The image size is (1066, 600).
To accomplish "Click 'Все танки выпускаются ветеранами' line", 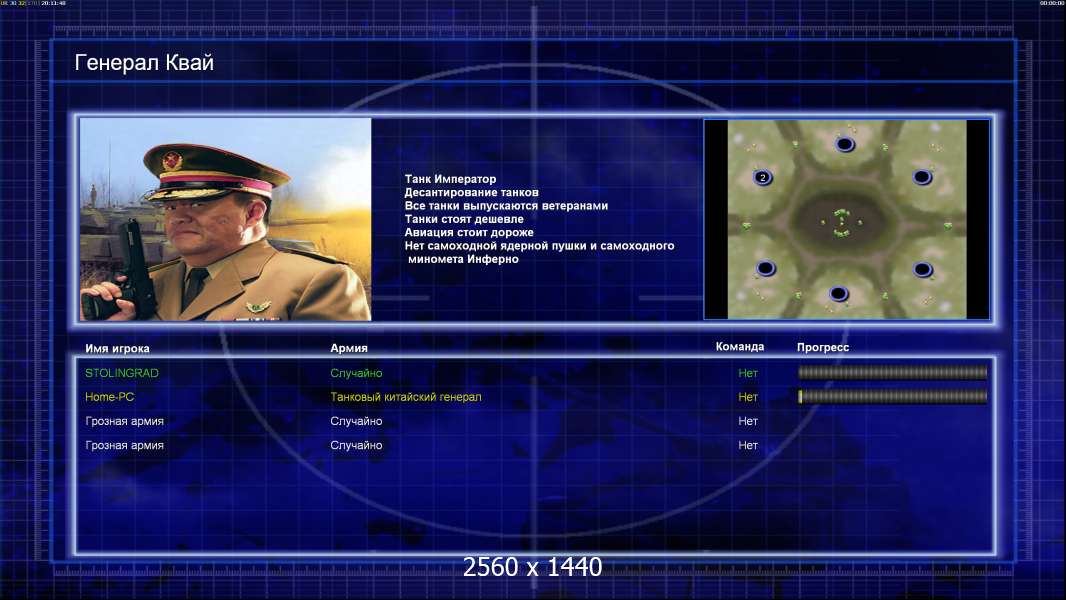I will click(506, 205).
